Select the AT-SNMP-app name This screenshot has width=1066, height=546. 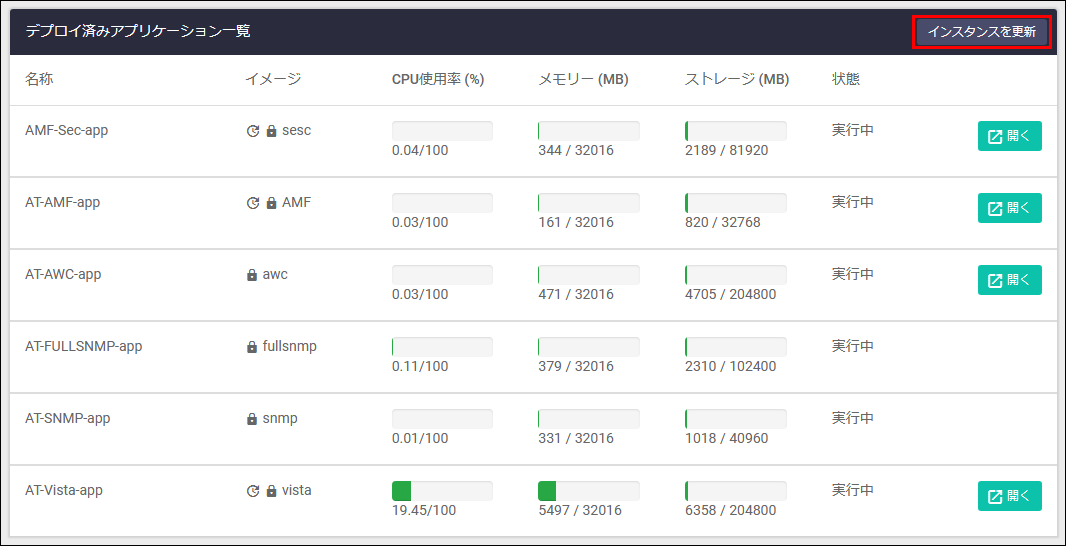tap(67, 418)
